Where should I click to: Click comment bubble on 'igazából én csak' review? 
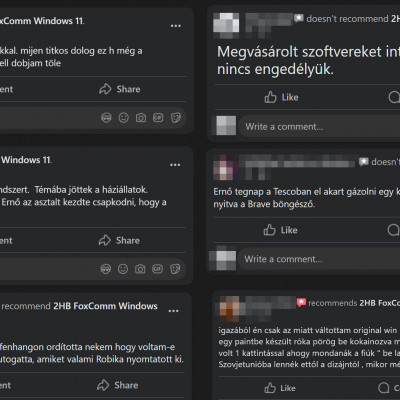click(384, 388)
